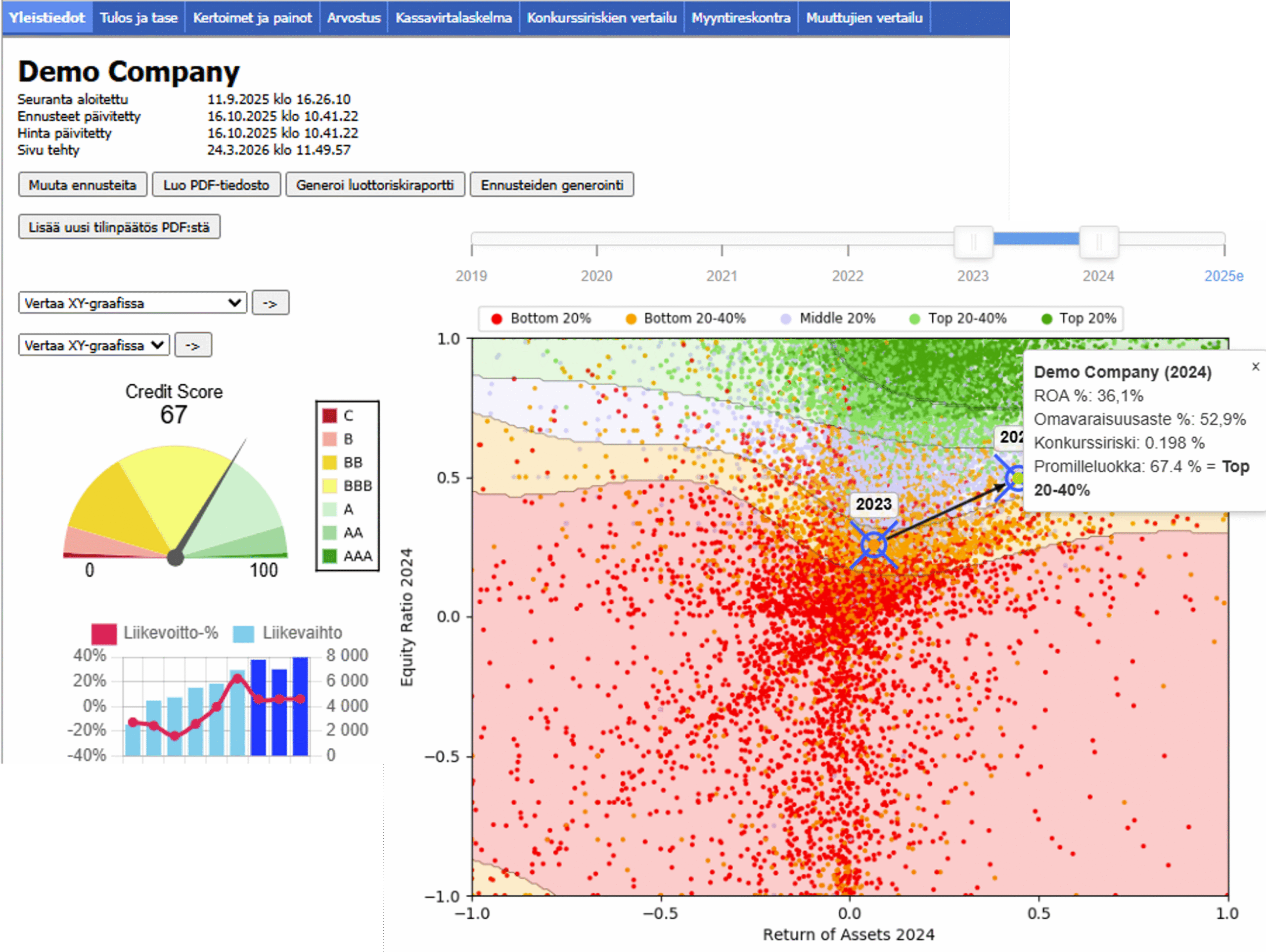Open the Konkurssiriskien vertailu tab

(601, 17)
